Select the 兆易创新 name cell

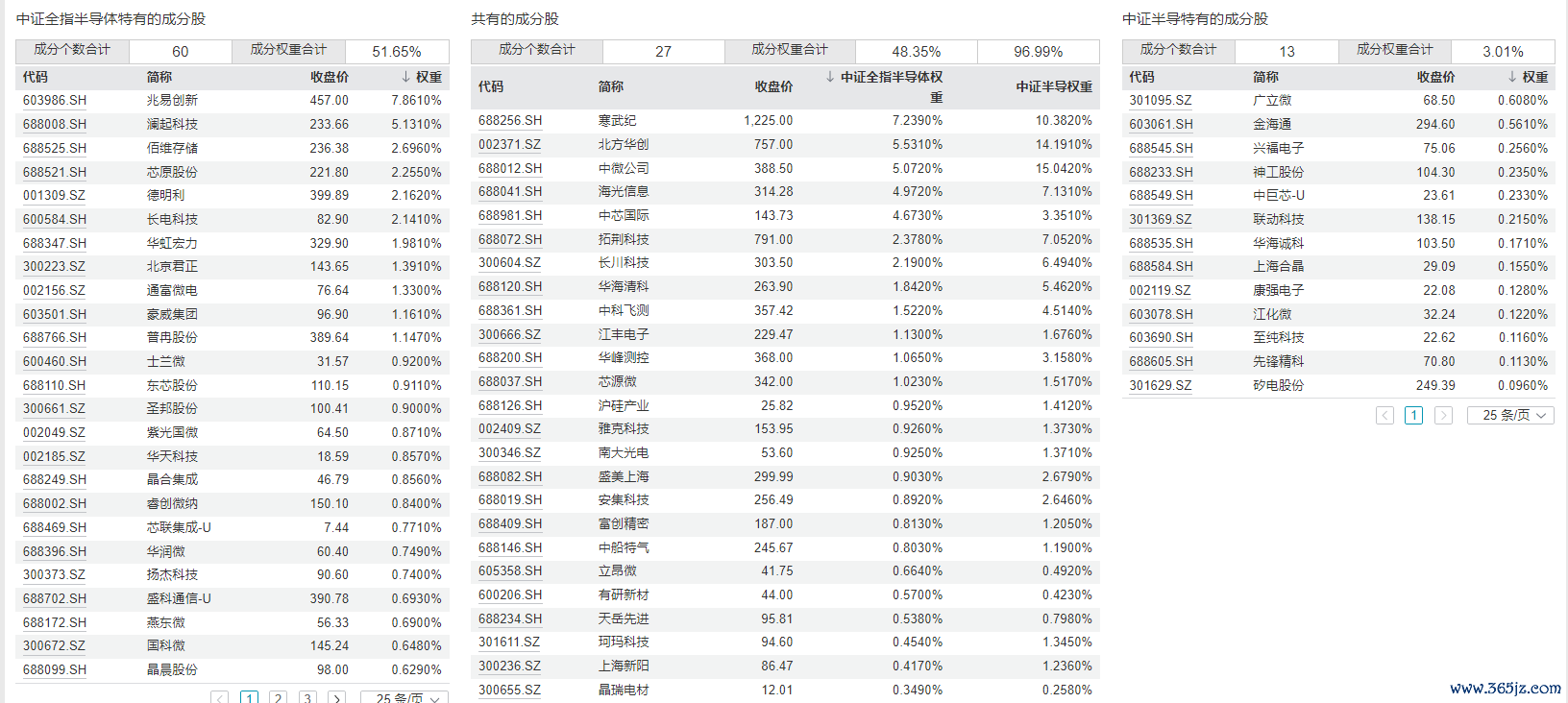tap(172, 101)
